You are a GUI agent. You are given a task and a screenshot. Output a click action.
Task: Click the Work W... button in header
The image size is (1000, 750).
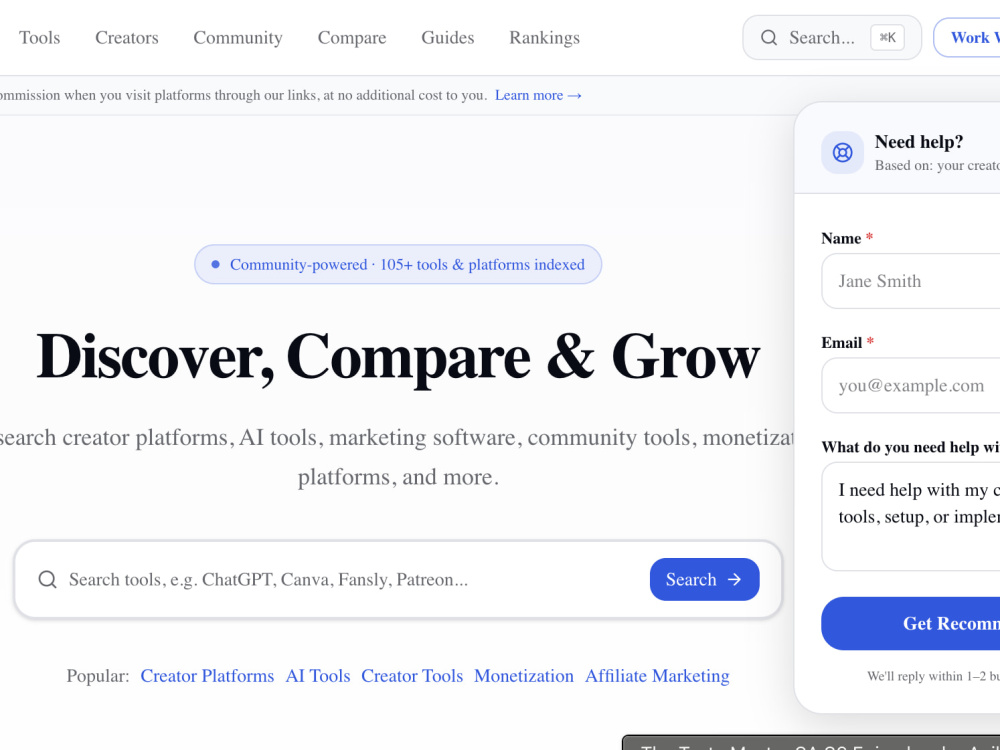(967, 38)
